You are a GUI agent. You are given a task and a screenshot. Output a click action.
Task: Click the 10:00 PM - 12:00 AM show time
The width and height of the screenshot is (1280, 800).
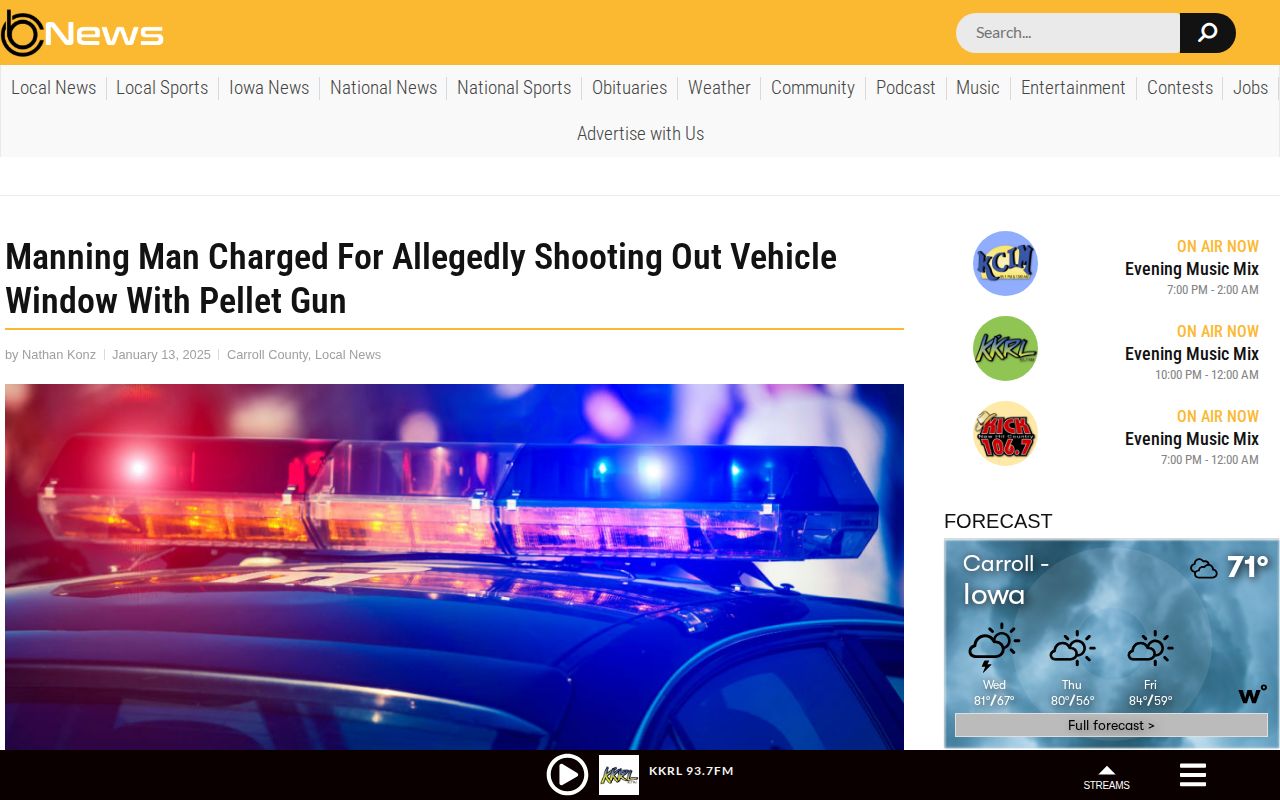point(1207,375)
